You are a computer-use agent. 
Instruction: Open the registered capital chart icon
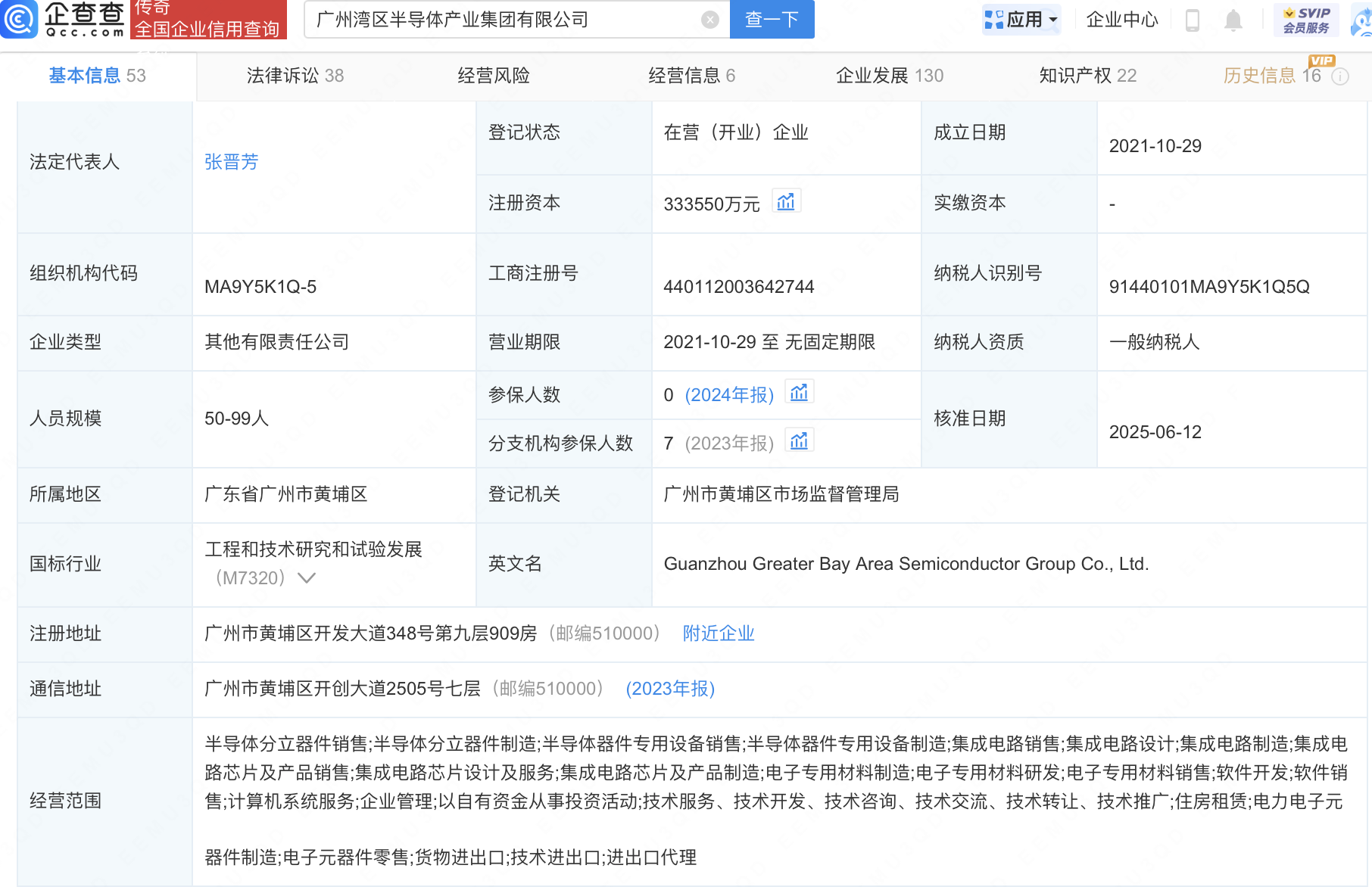pos(786,201)
